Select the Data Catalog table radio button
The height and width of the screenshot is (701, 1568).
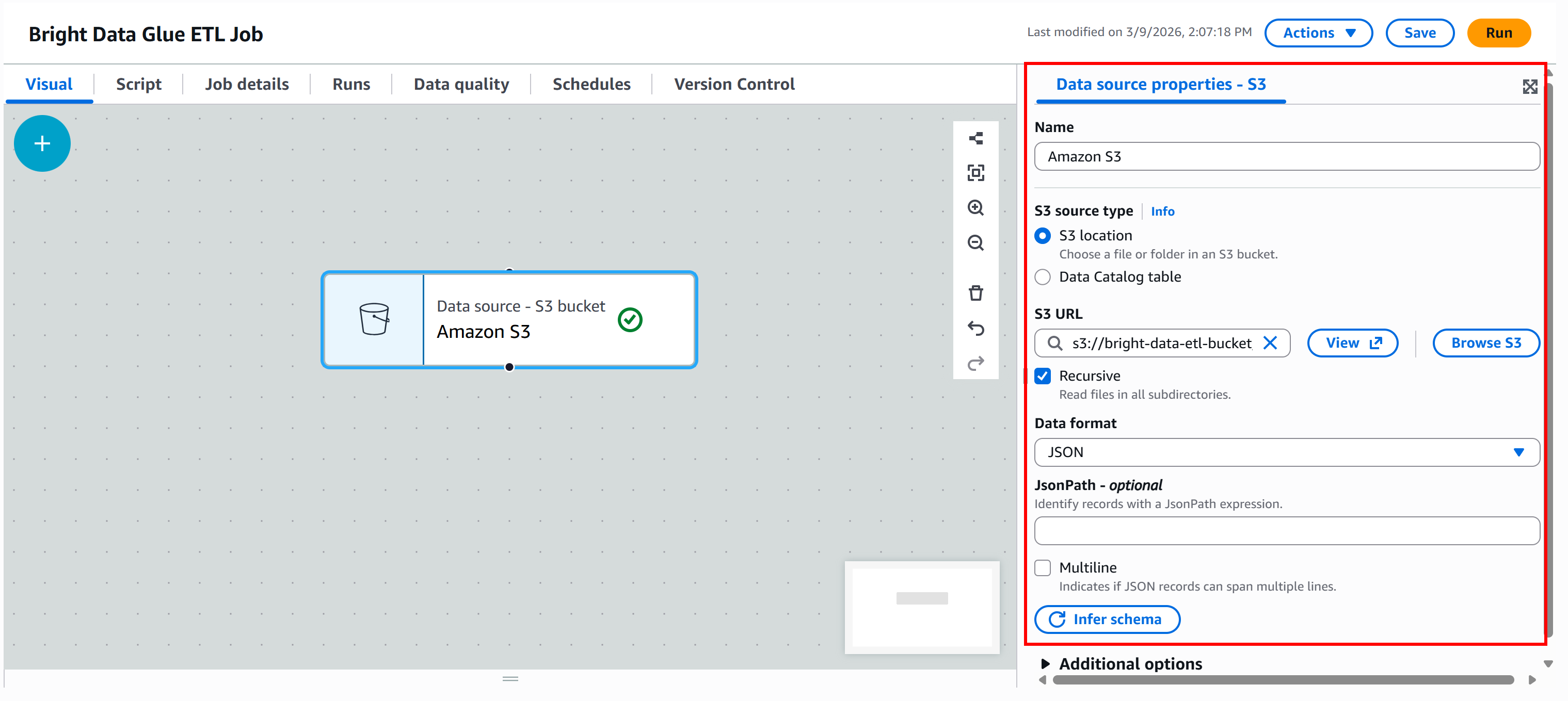(1043, 277)
